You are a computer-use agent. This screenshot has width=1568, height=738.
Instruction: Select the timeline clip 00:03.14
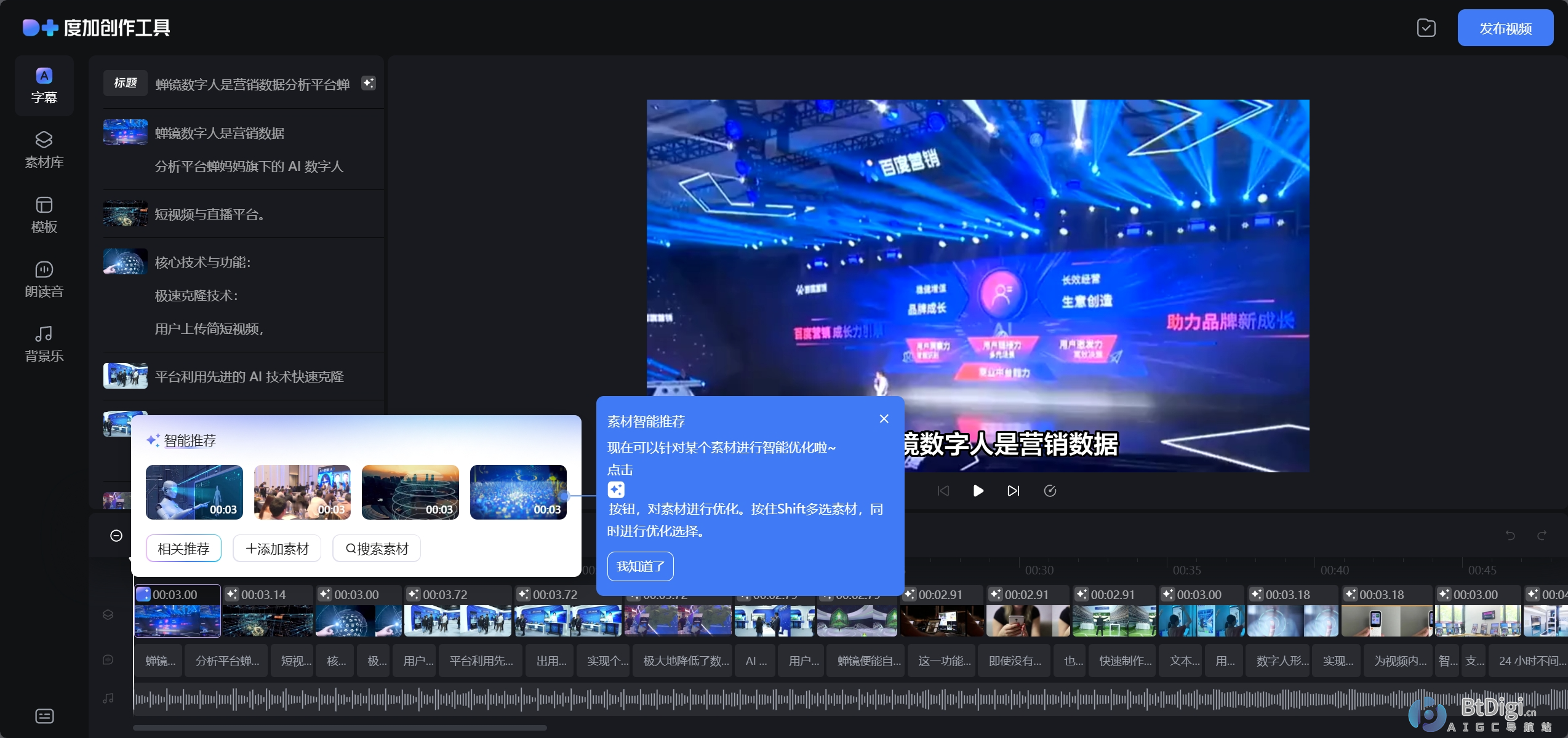[x=268, y=611]
